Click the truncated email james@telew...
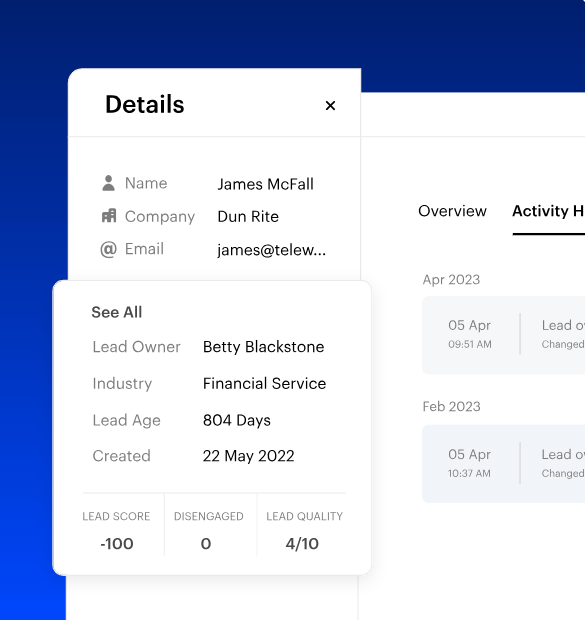Image resolution: width=585 pixels, height=620 pixels. point(271,250)
